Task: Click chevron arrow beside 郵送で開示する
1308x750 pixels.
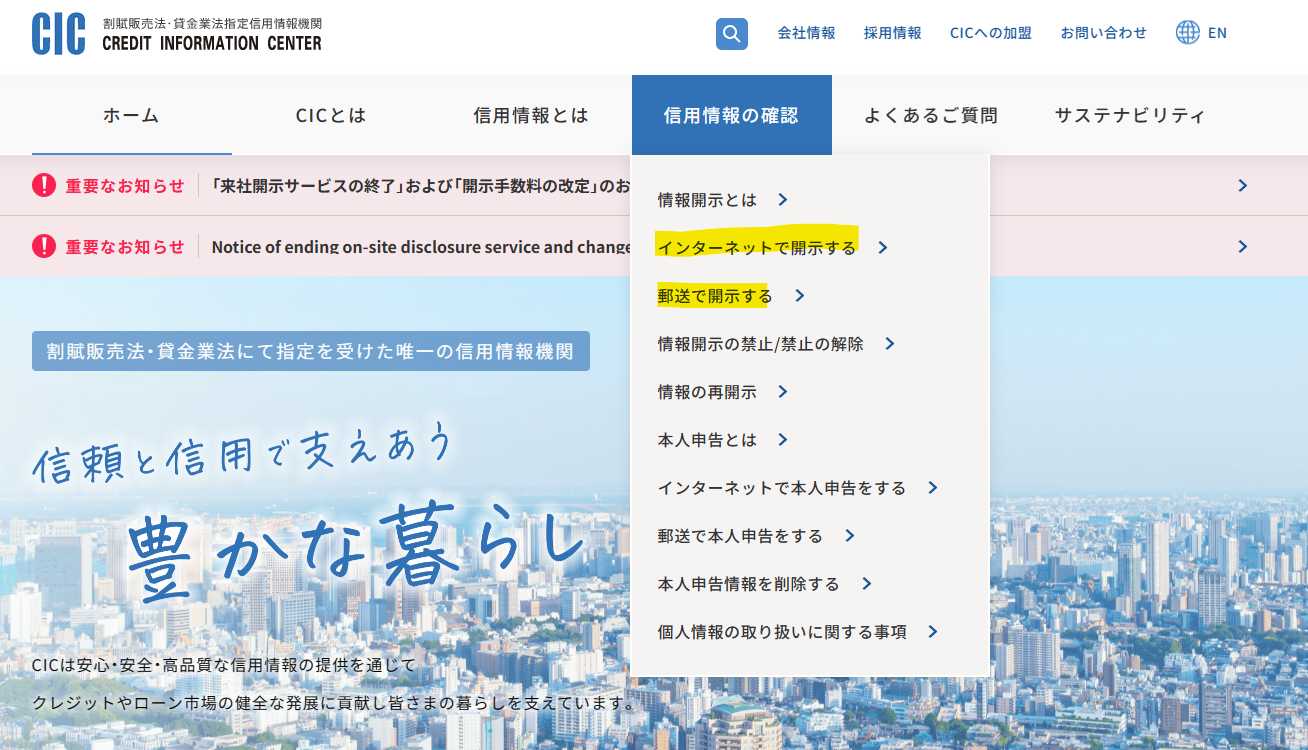Action: (x=799, y=296)
